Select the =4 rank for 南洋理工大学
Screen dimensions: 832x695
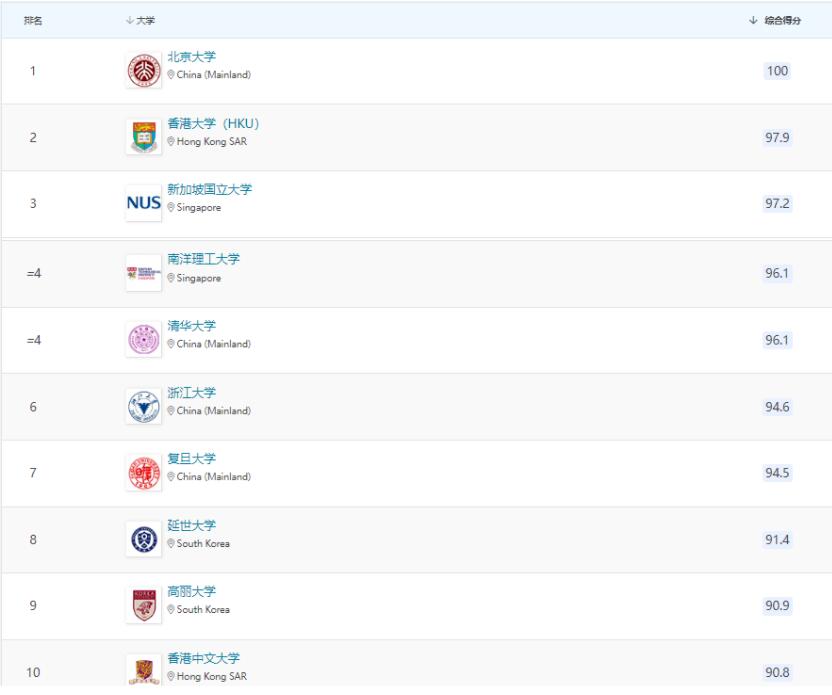(33, 273)
